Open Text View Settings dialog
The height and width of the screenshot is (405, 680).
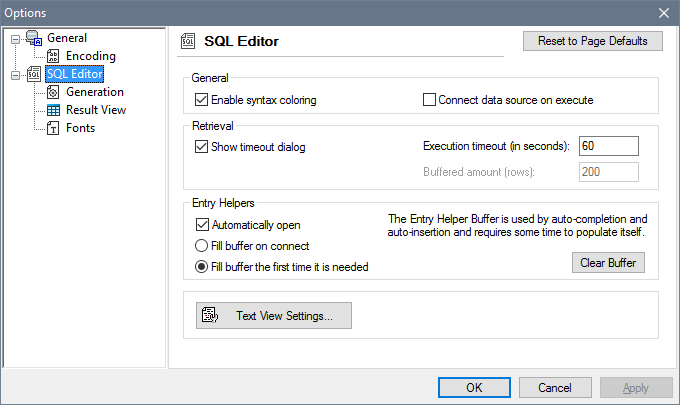(x=274, y=316)
